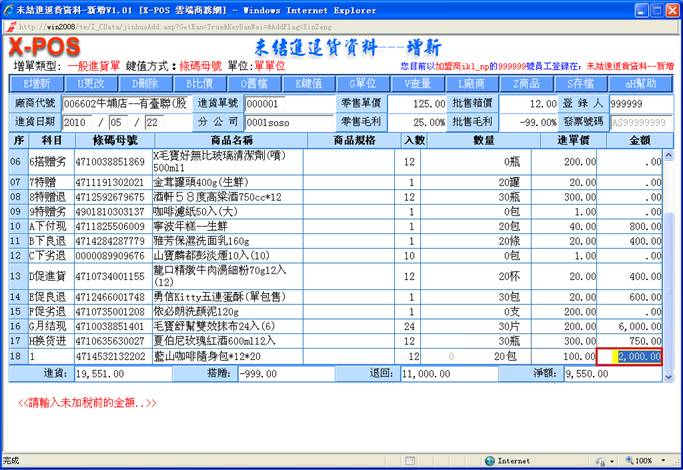The height and width of the screenshot is (470, 683).
Task: Open aH幫助 help button
Action: click(x=638, y=83)
